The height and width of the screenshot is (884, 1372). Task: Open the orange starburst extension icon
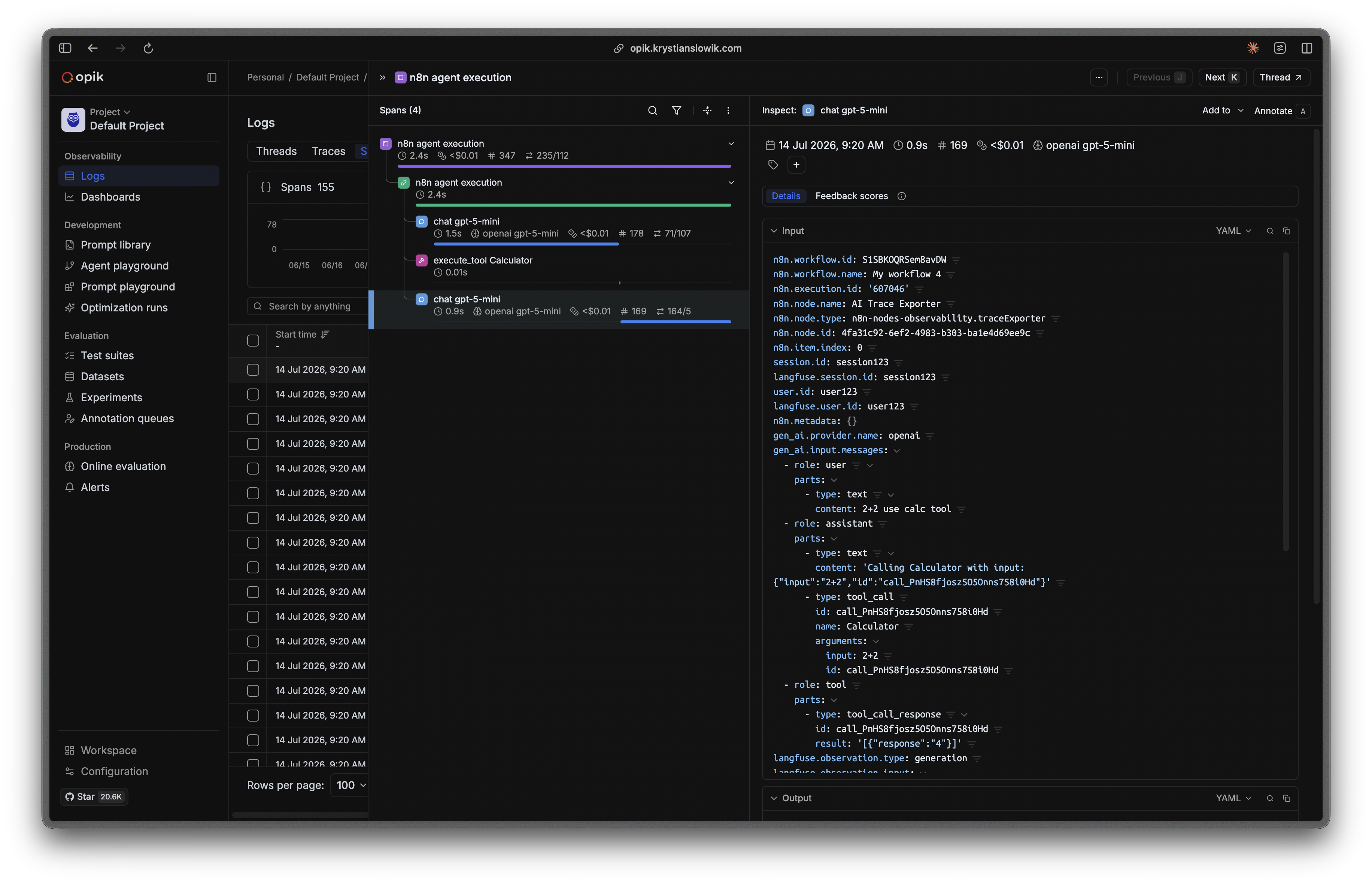1253,48
